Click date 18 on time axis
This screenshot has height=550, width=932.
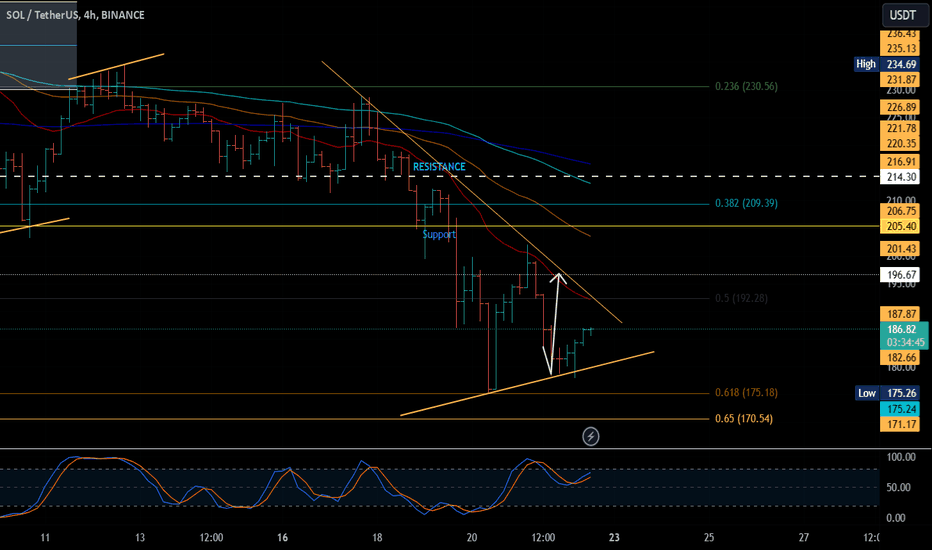[377, 538]
